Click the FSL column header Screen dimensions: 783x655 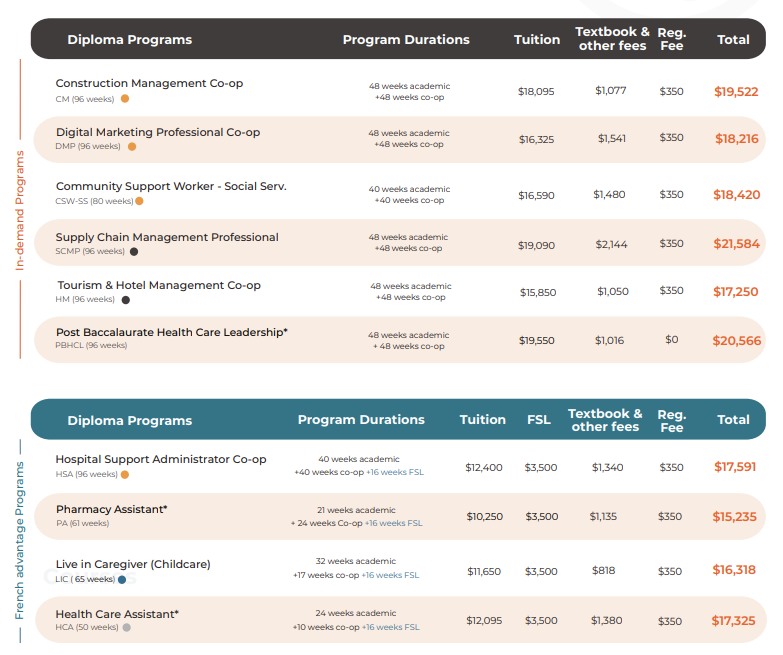tap(539, 420)
